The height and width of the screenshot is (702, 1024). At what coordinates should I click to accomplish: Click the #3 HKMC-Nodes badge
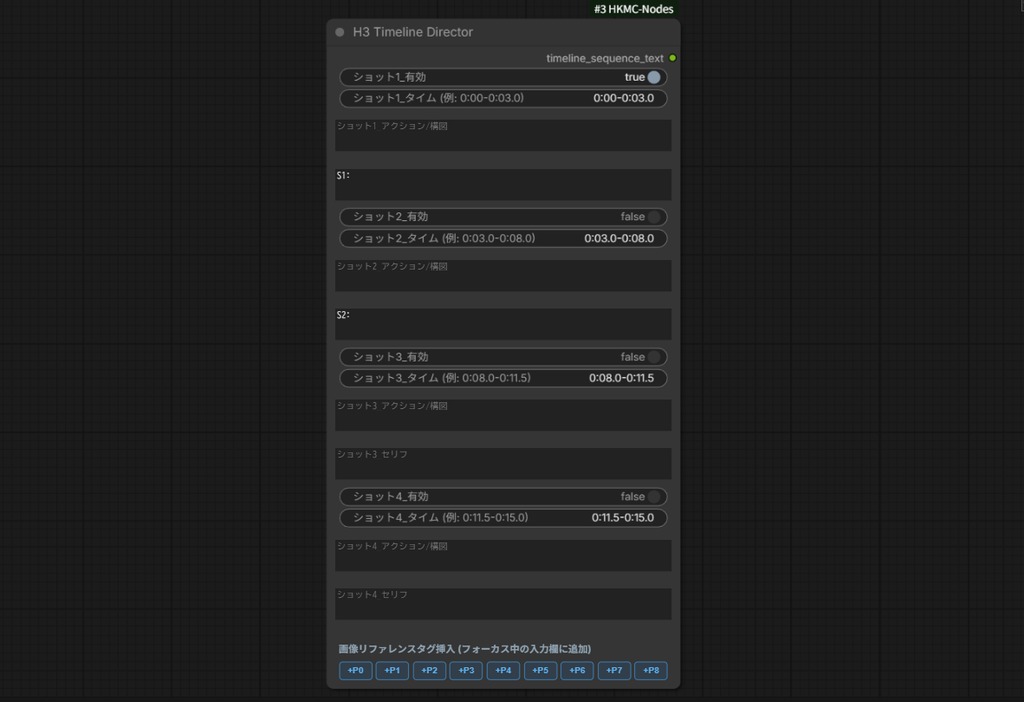click(633, 9)
